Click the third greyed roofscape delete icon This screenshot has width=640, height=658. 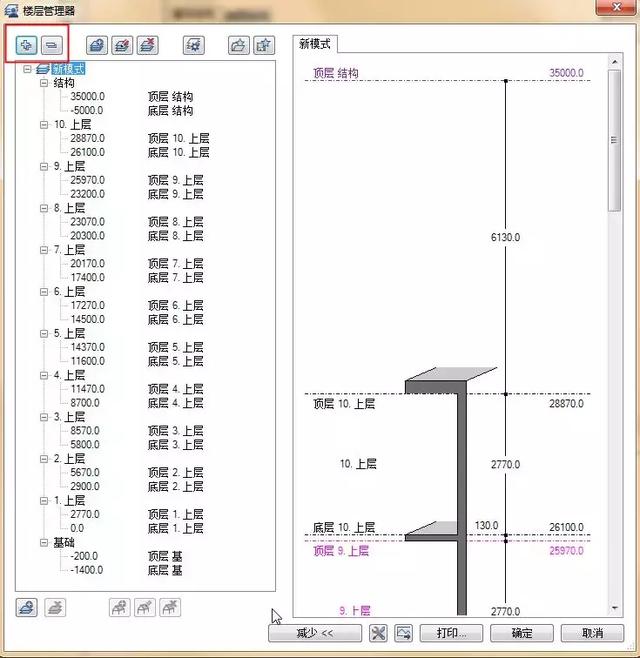coord(170,607)
